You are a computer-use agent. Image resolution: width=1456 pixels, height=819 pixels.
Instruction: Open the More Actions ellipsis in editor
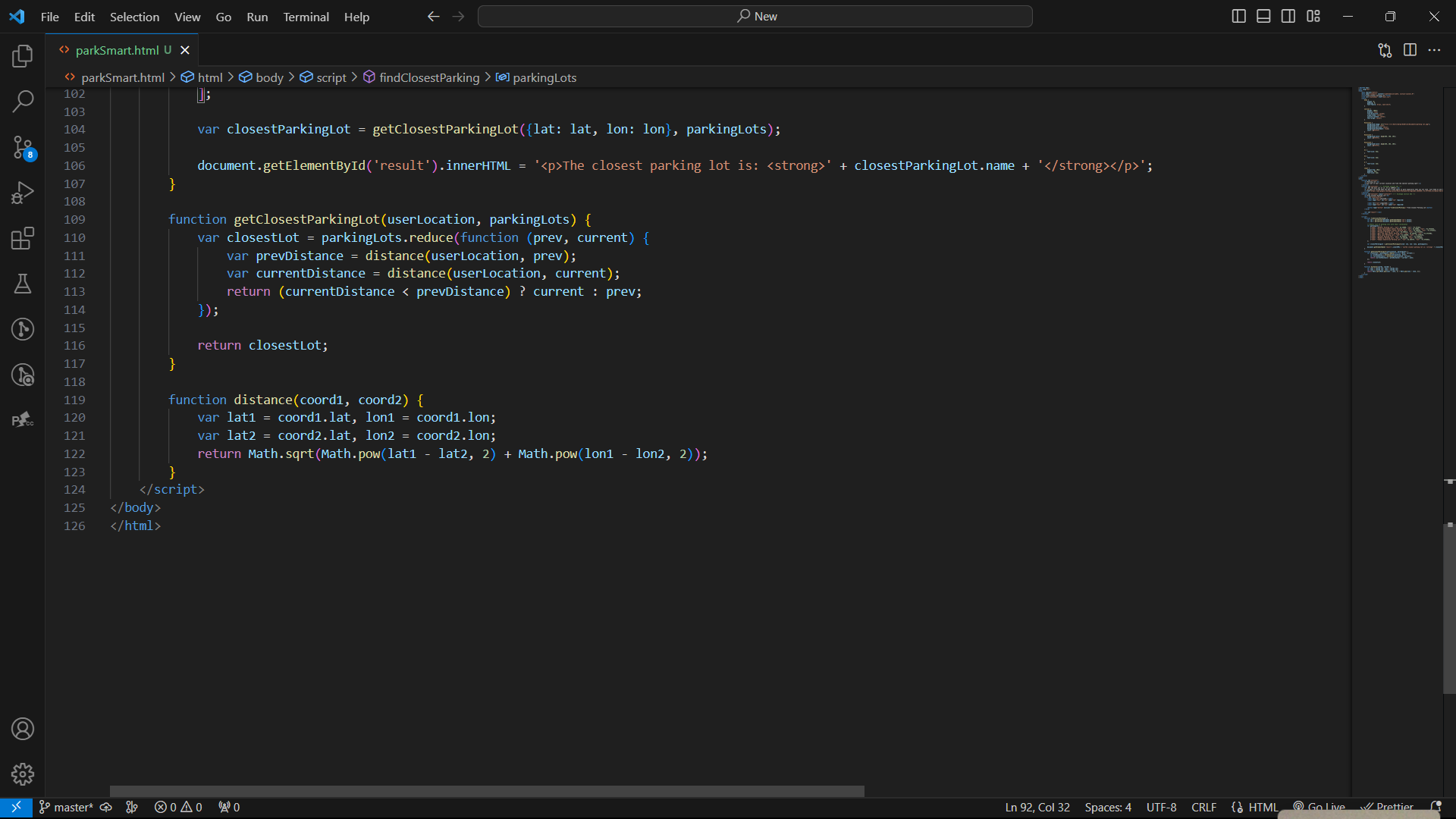[x=1434, y=50]
